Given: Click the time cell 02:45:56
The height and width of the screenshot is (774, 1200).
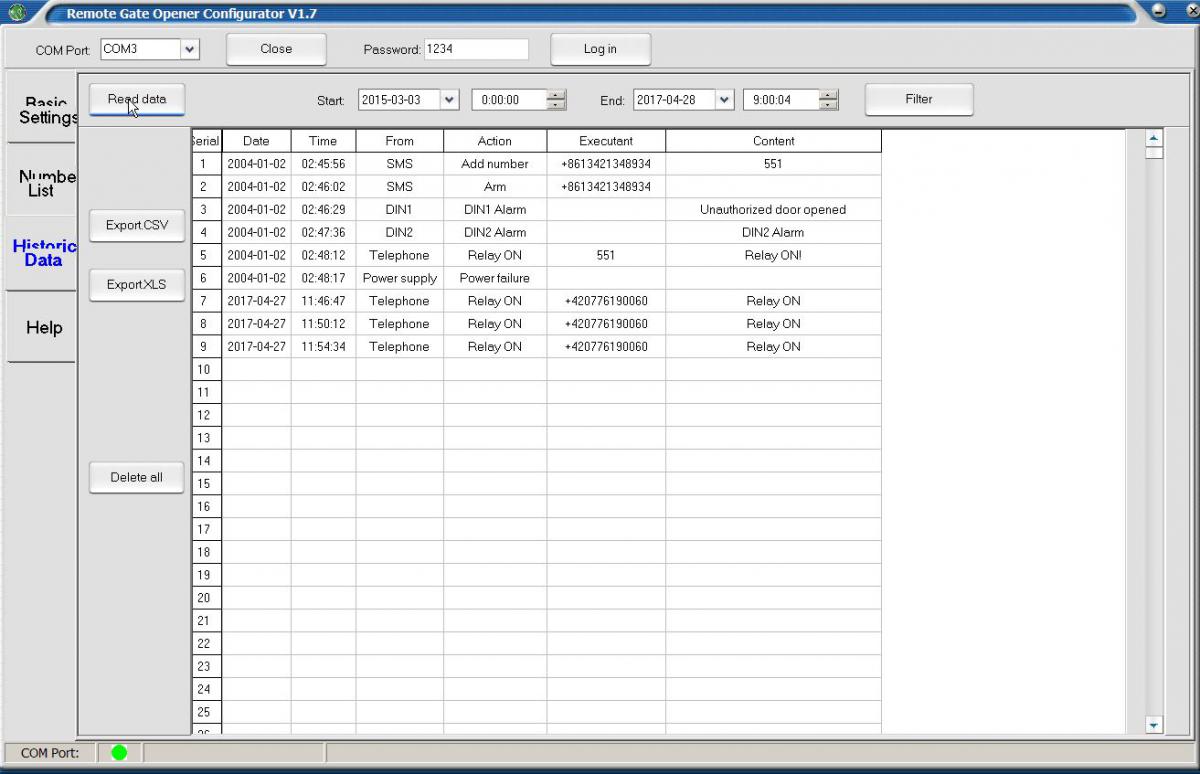Looking at the screenshot, I should (x=323, y=164).
